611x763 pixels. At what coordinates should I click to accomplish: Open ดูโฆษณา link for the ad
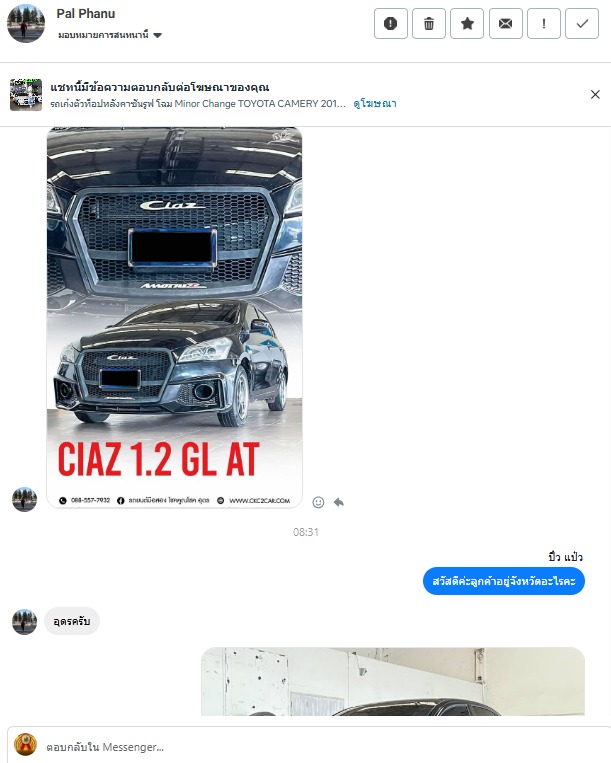coord(375,104)
